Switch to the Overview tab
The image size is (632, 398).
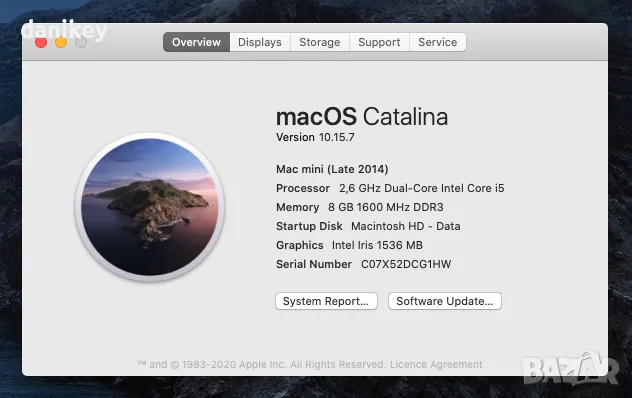point(196,42)
